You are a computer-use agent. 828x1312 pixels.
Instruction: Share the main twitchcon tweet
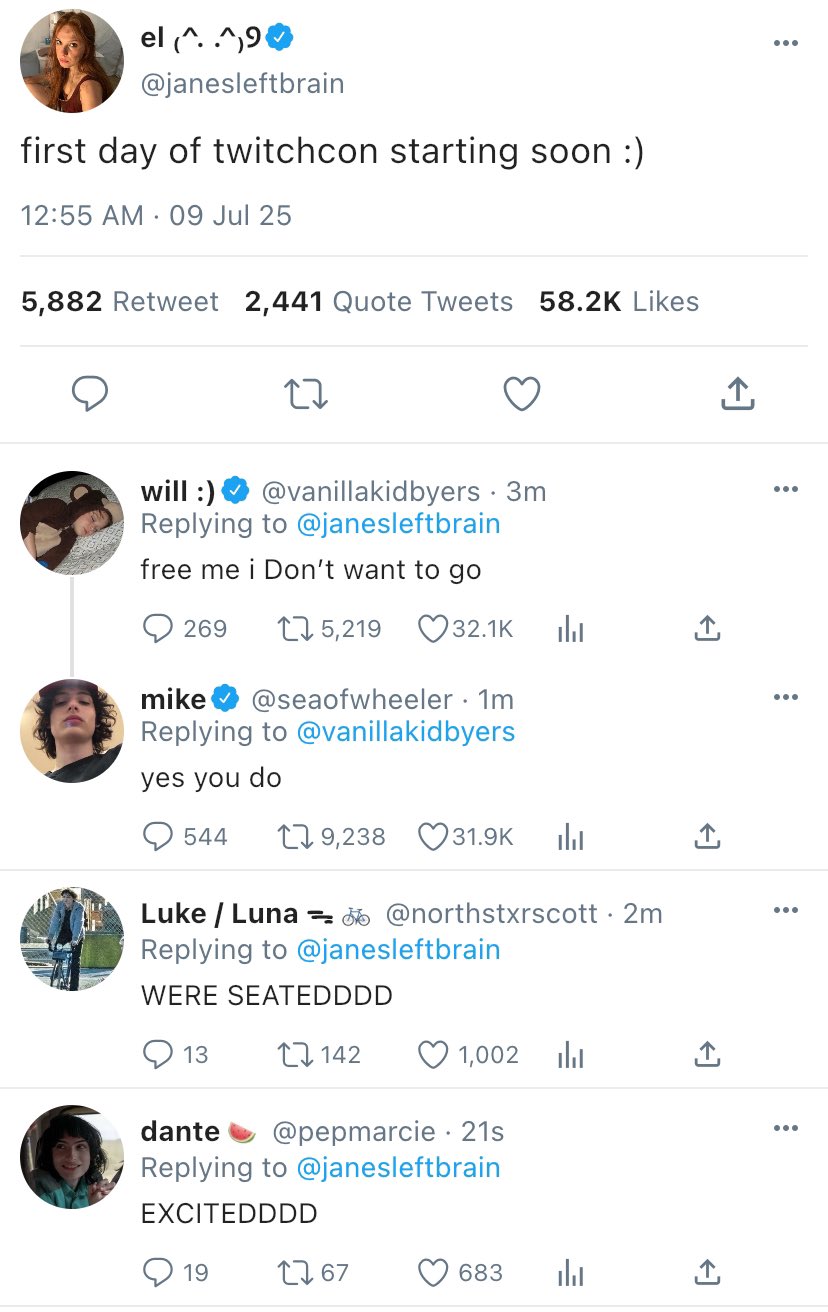point(737,394)
